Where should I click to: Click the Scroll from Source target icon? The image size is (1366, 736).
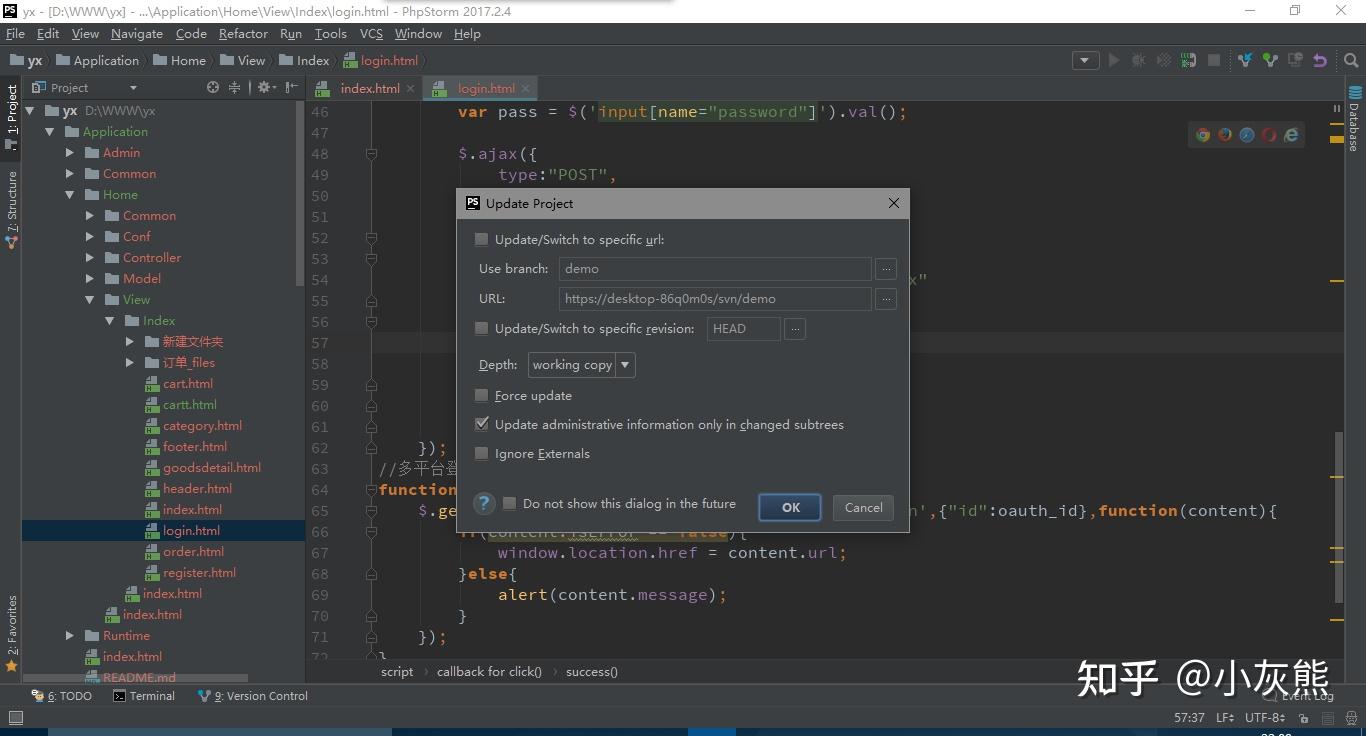coord(213,88)
